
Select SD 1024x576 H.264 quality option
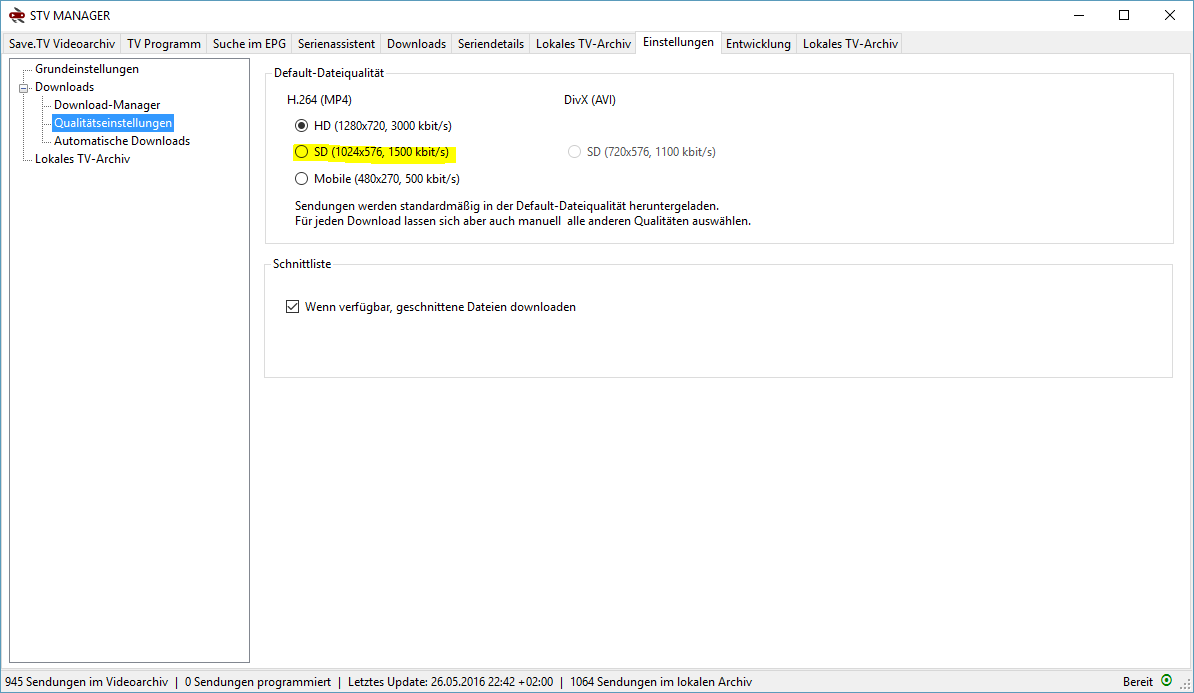[x=301, y=153]
